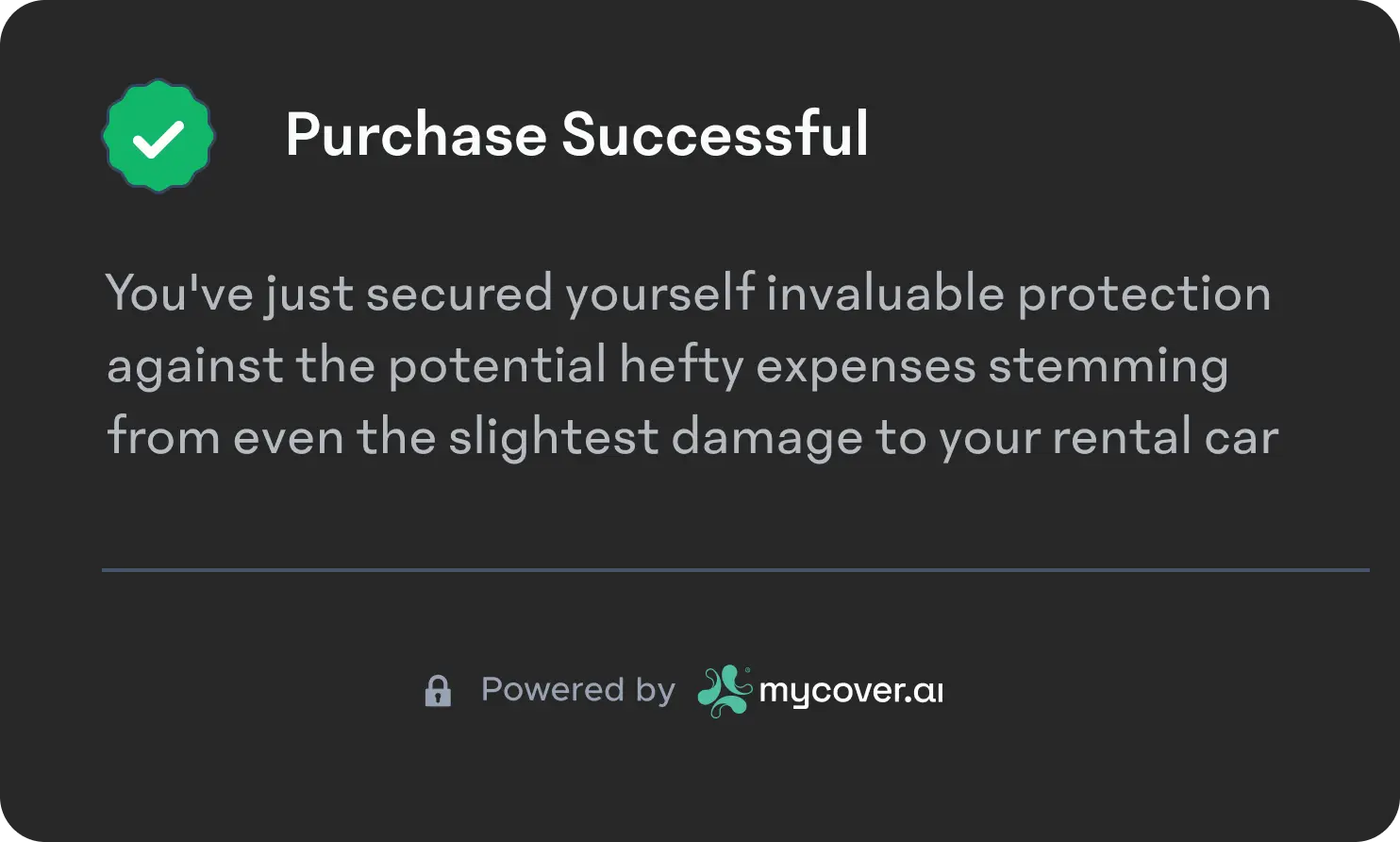1400x842 pixels.
Task: Click the first line starting "You've just secured"
Action: [689, 294]
